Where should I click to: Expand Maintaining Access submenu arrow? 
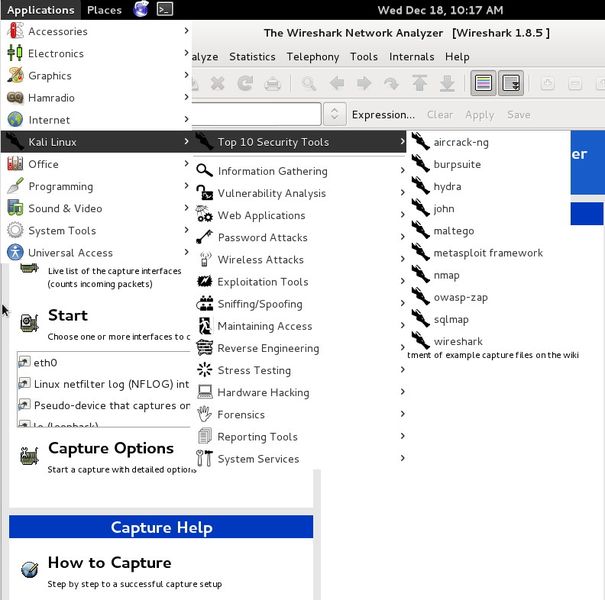click(x=402, y=325)
